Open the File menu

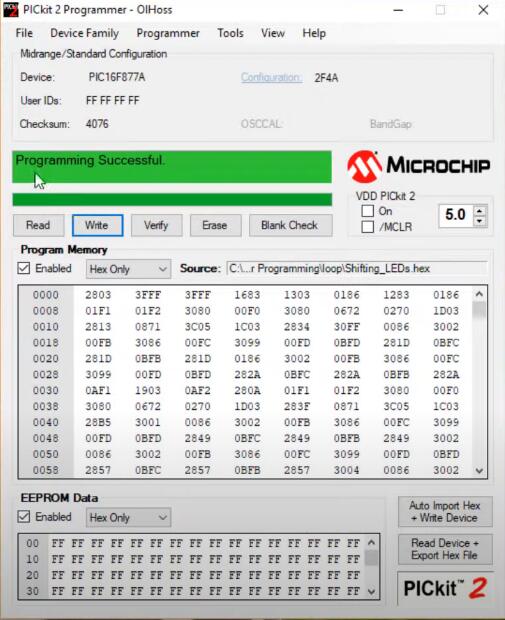tap(24, 33)
